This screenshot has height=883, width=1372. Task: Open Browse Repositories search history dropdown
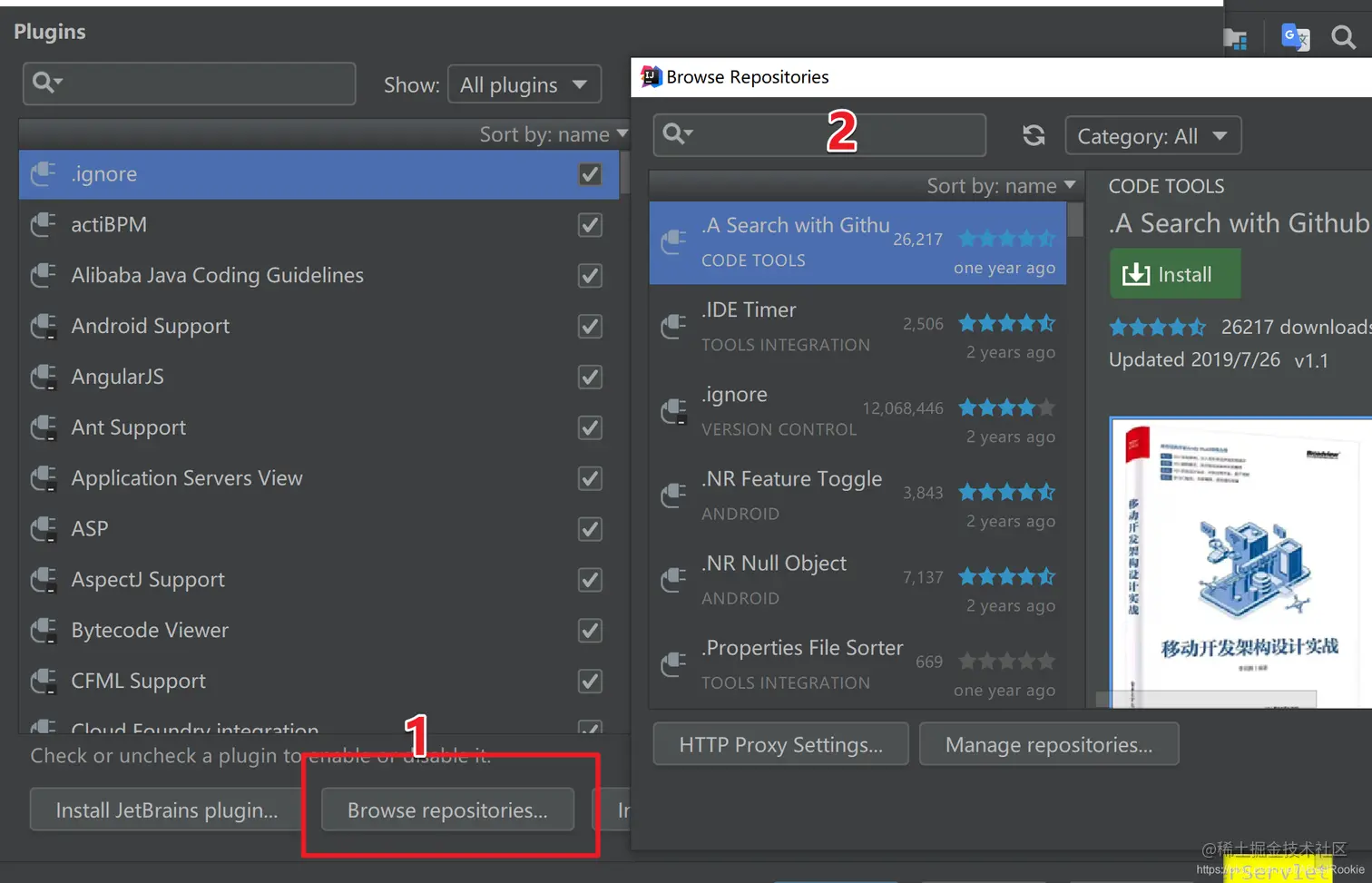tap(678, 134)
